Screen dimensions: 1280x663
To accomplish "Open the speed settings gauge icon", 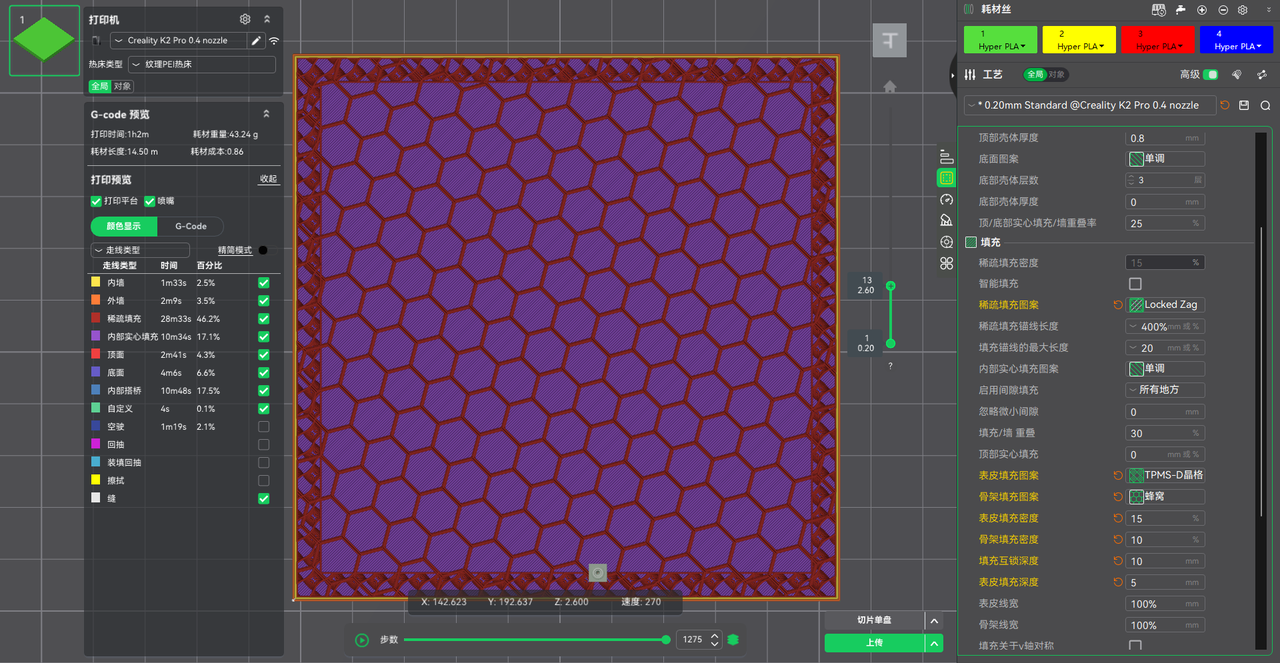I will click(x=946, y=199).
